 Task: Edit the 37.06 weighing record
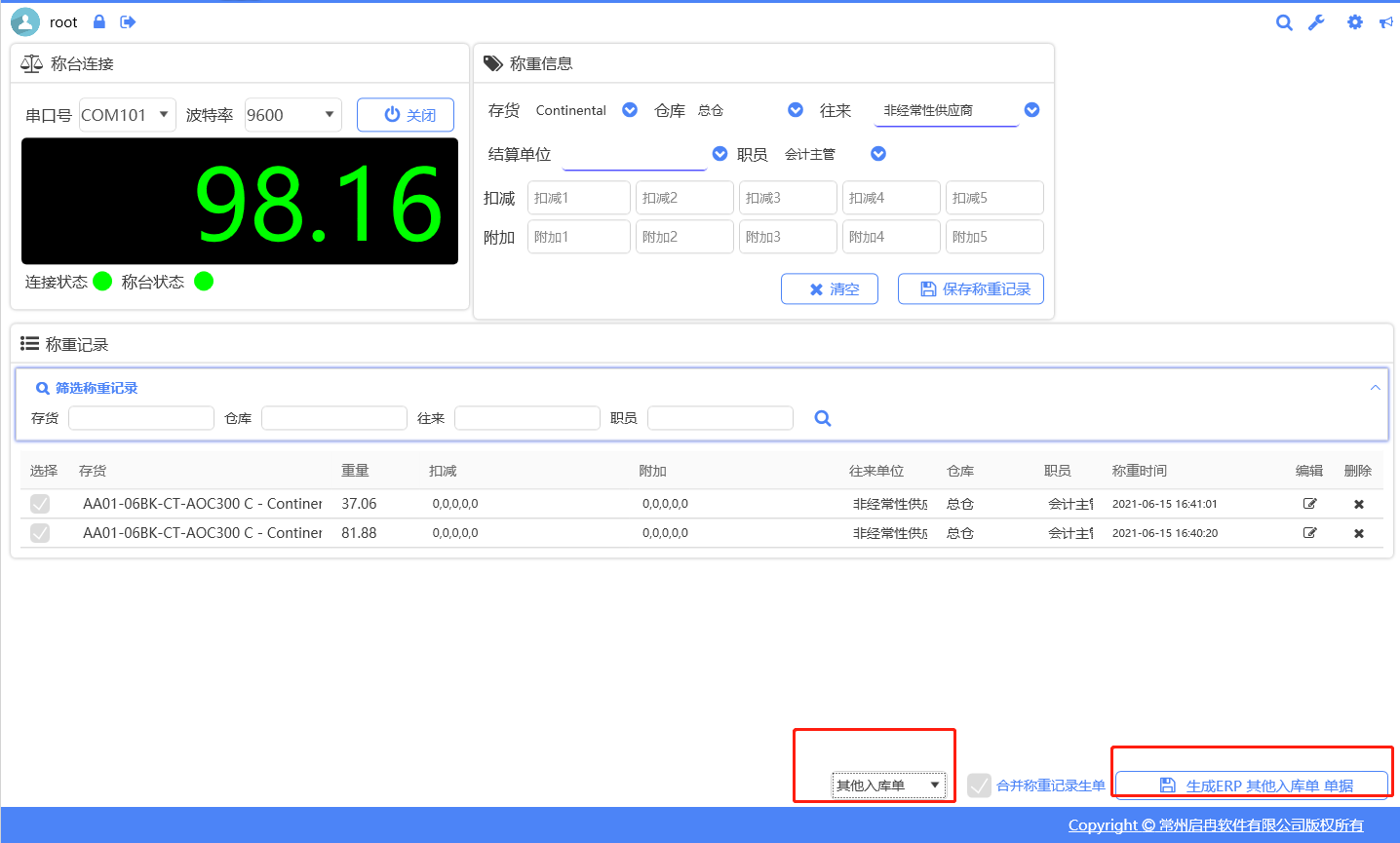1309,504
